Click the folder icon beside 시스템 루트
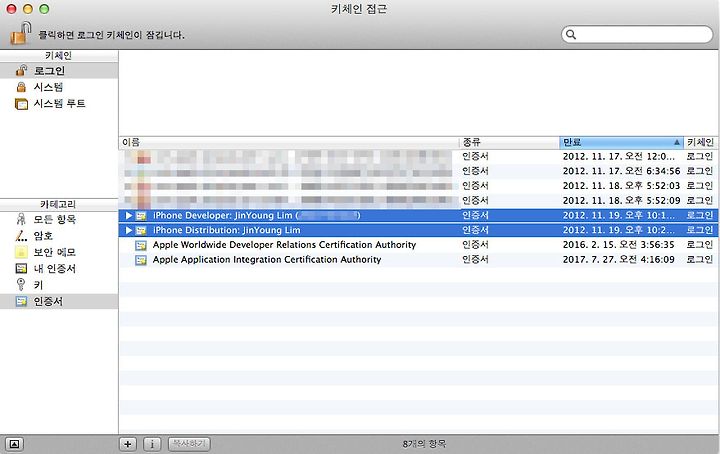Image resolution: width=720 pixels, height=454 pixels. point(21,104)
